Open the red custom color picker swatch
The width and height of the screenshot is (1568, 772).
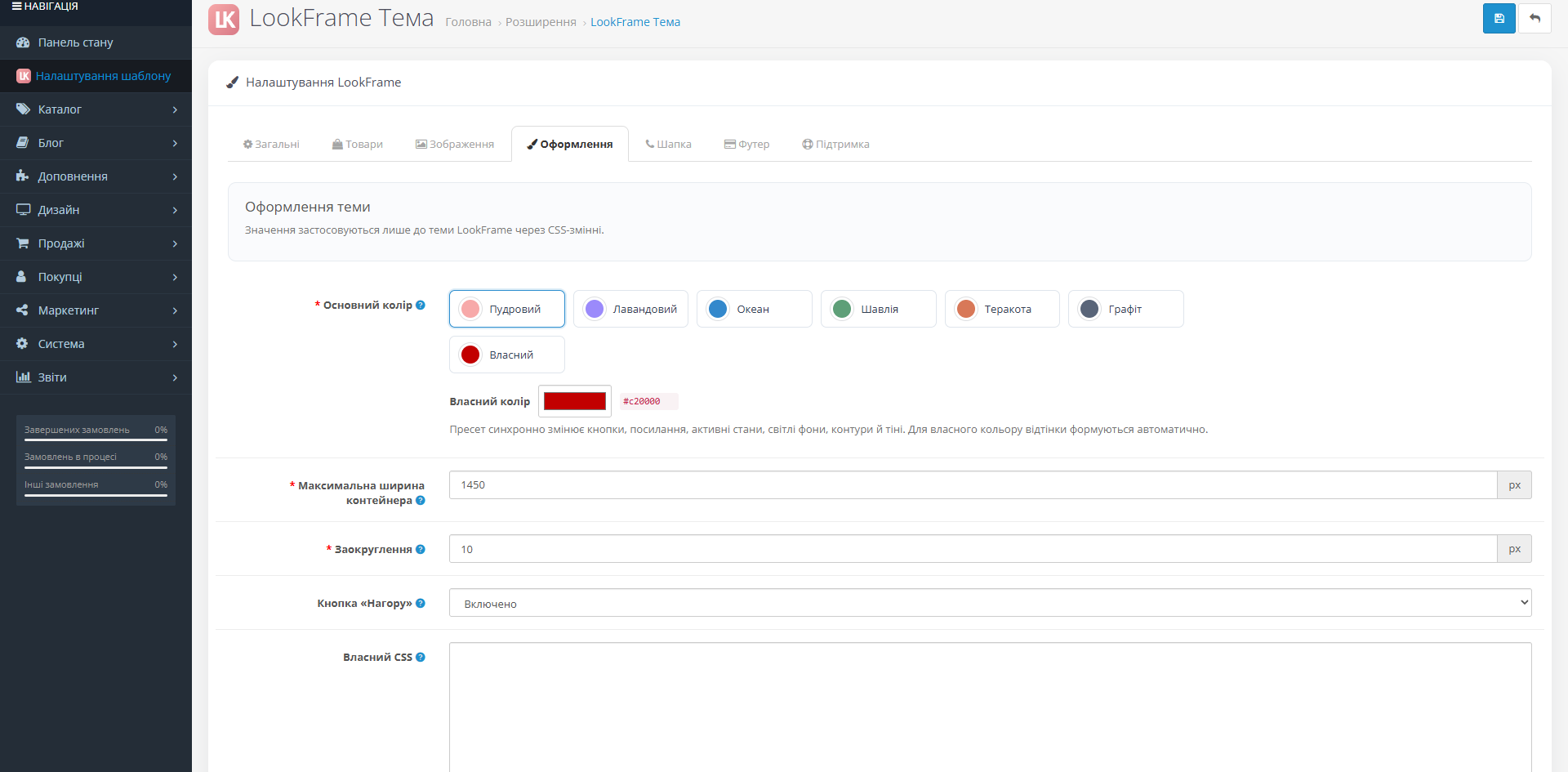(x=575, y=401)
